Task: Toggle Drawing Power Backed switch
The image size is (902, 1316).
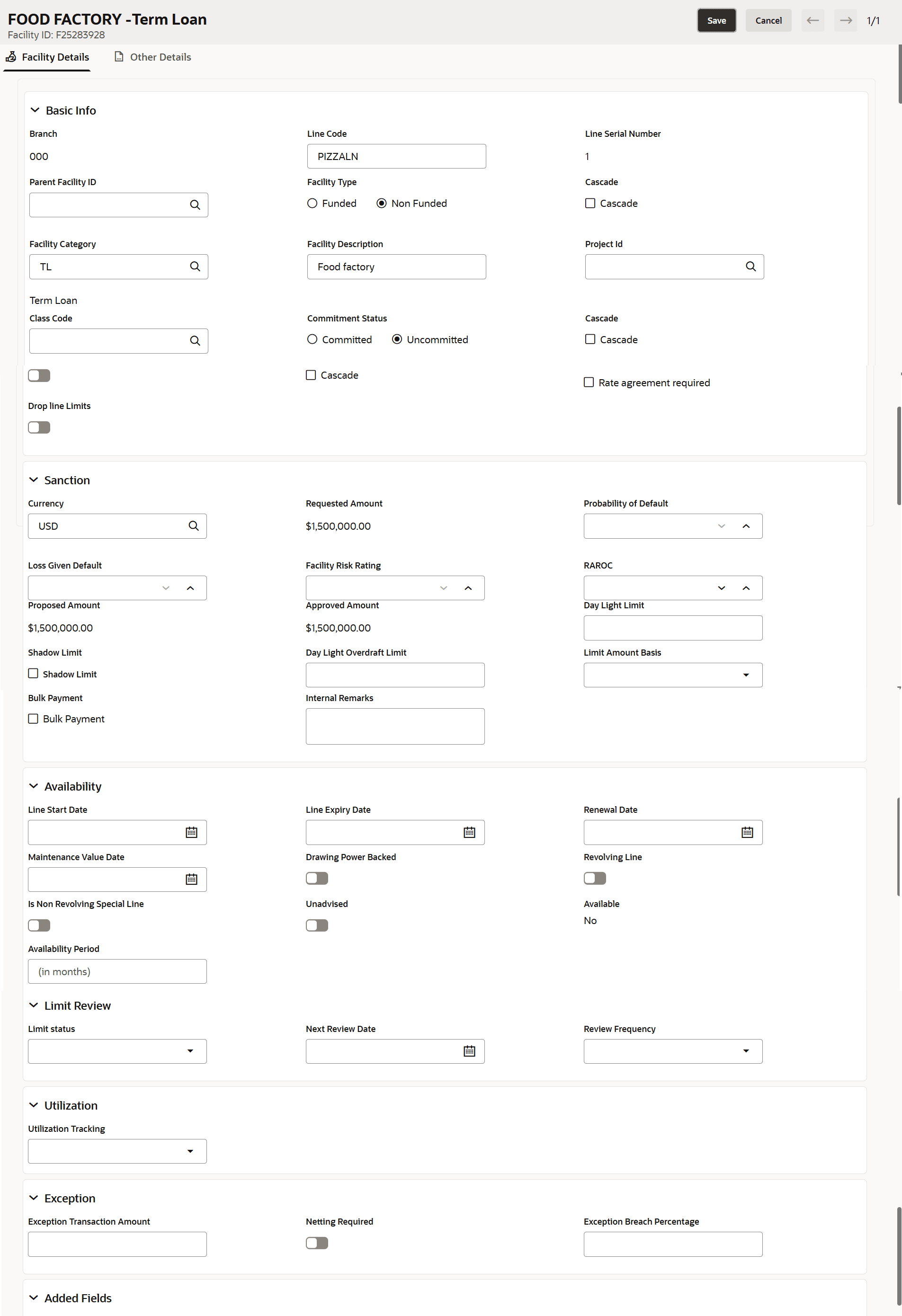Action: click(317, 878)
